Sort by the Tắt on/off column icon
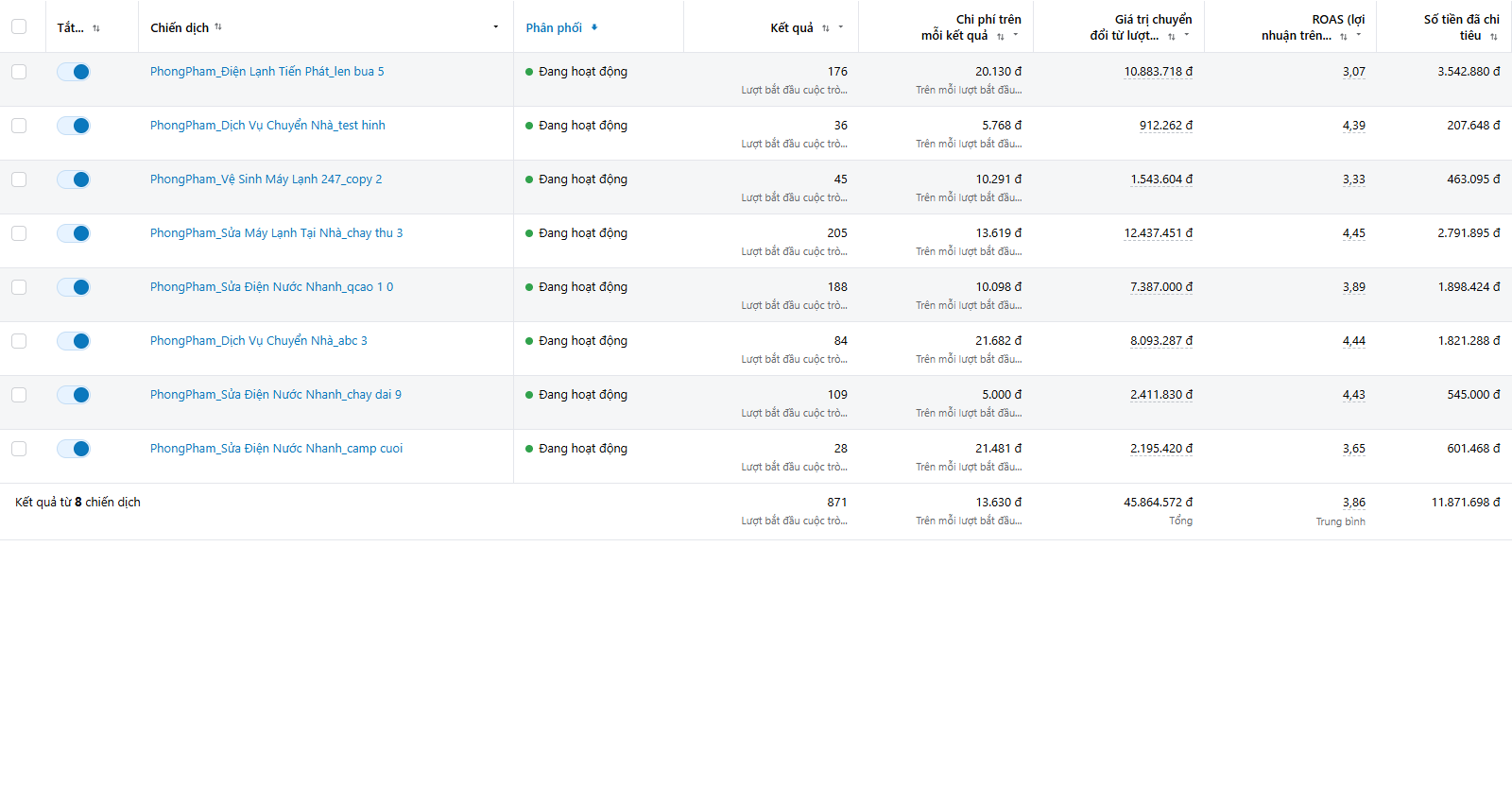1512x803 pixels. tap(96, 28)
